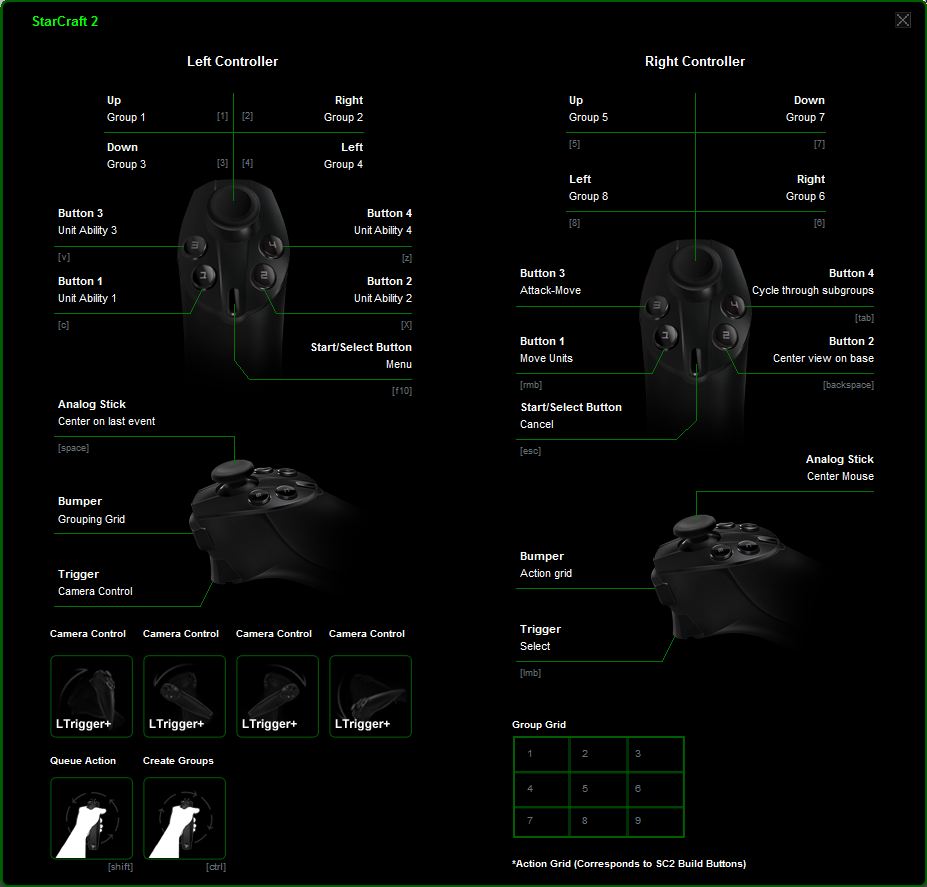Screen dimensions: 927x887
Task: Select cell 8 in the Group Grid
Action: pyautogui.click(x=598, y=821)
